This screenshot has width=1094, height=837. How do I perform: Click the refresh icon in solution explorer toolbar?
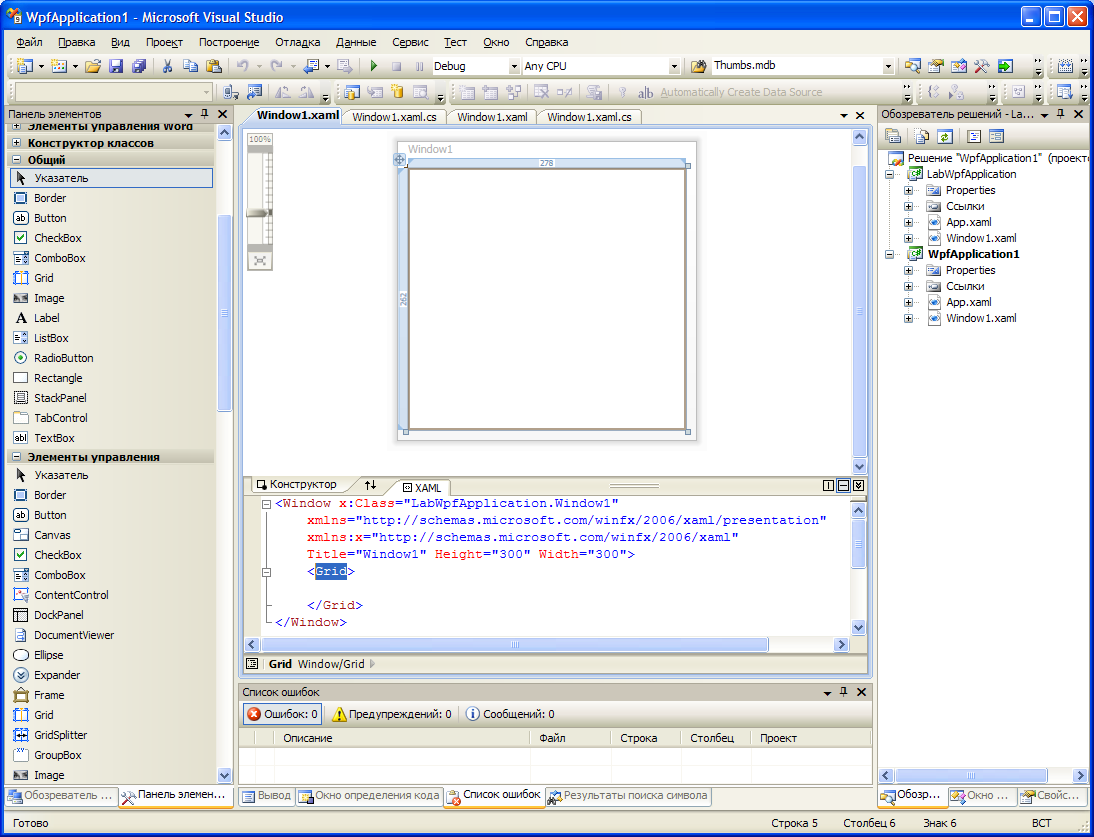click(945, 137)
